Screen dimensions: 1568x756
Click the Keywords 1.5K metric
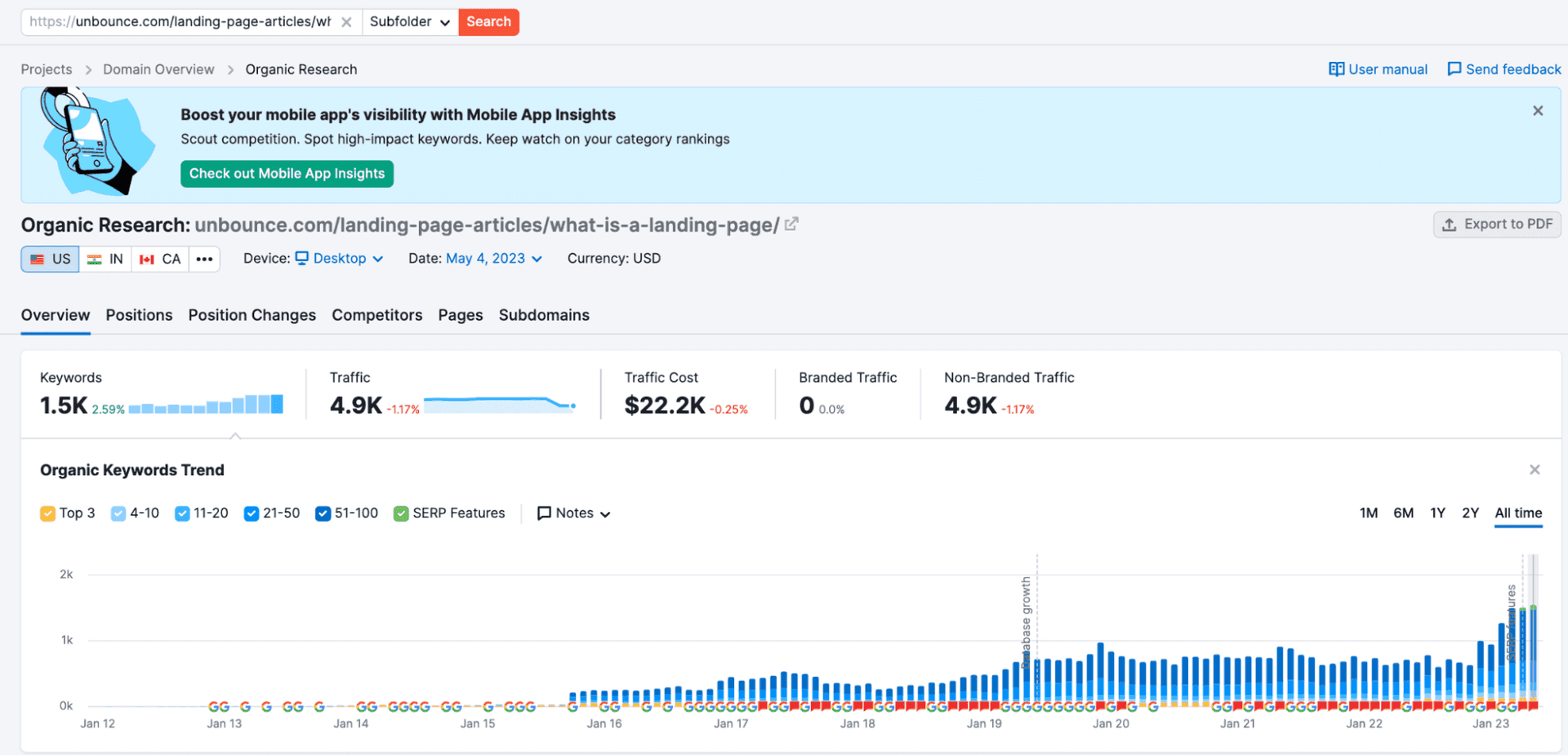coord(64,405)
